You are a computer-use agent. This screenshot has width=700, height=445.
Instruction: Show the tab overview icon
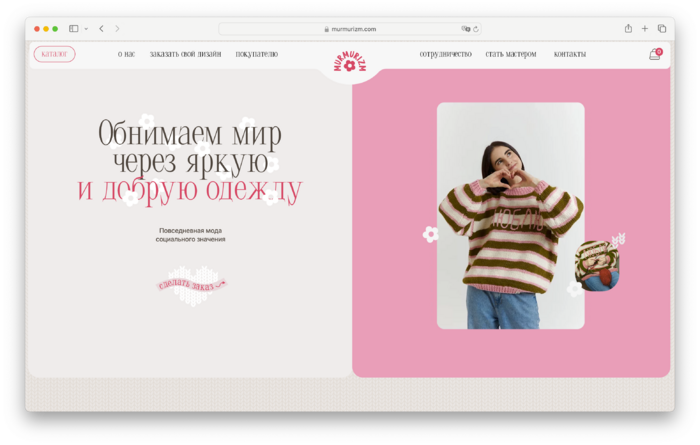[662, 29]
